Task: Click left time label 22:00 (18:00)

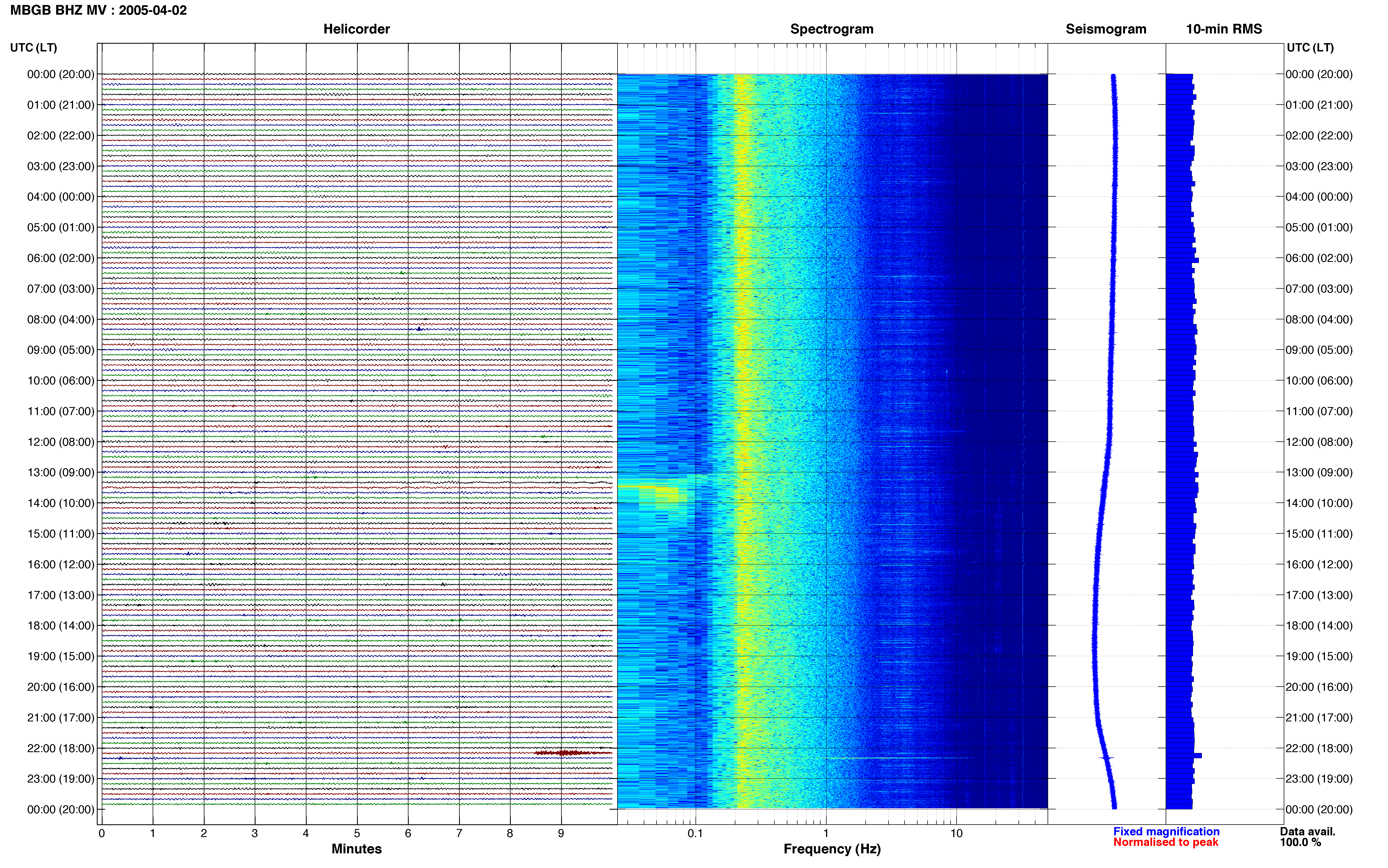Action: click(61, 748)
